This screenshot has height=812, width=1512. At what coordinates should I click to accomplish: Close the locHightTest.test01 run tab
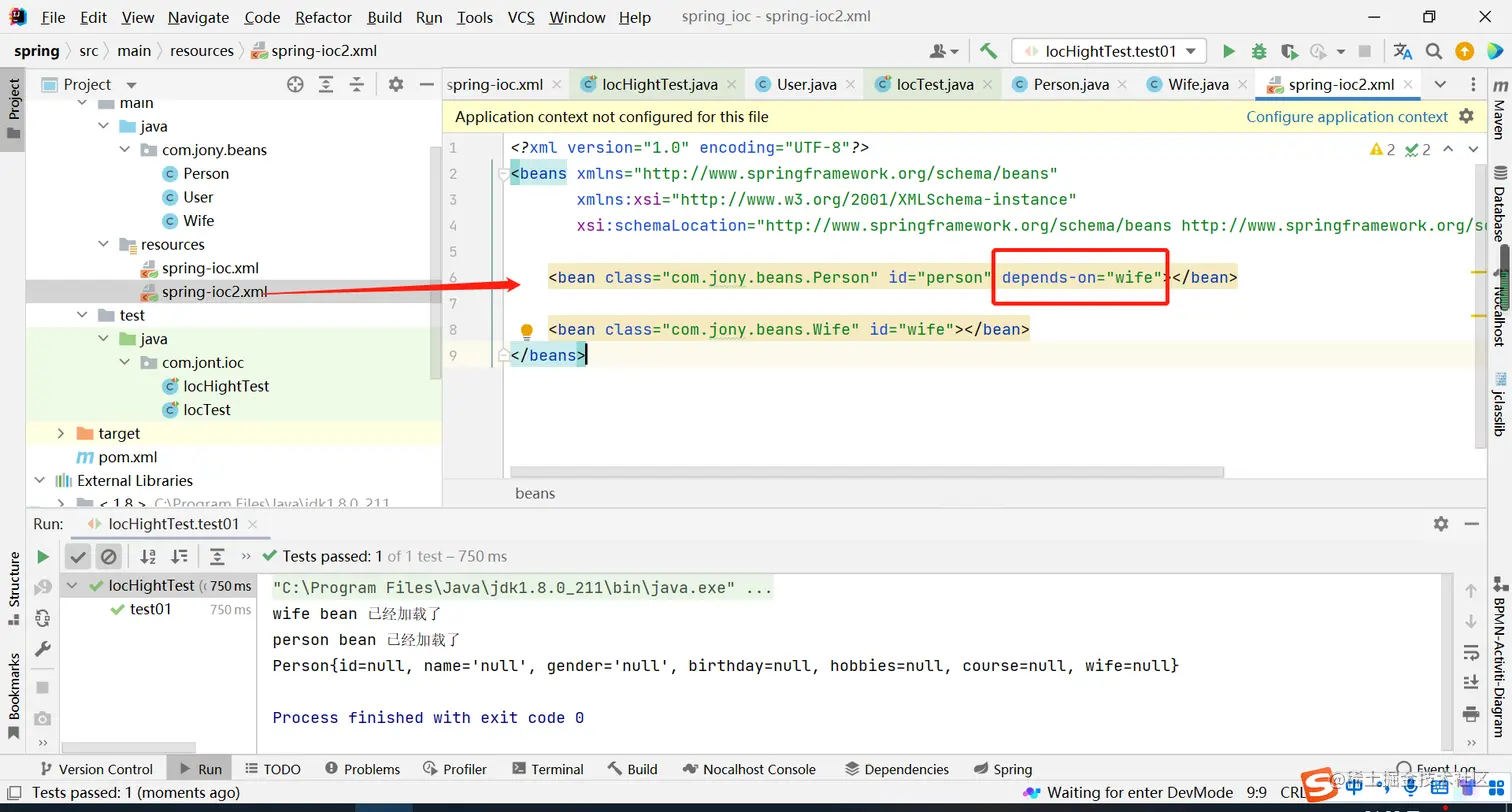click(253, 524)
